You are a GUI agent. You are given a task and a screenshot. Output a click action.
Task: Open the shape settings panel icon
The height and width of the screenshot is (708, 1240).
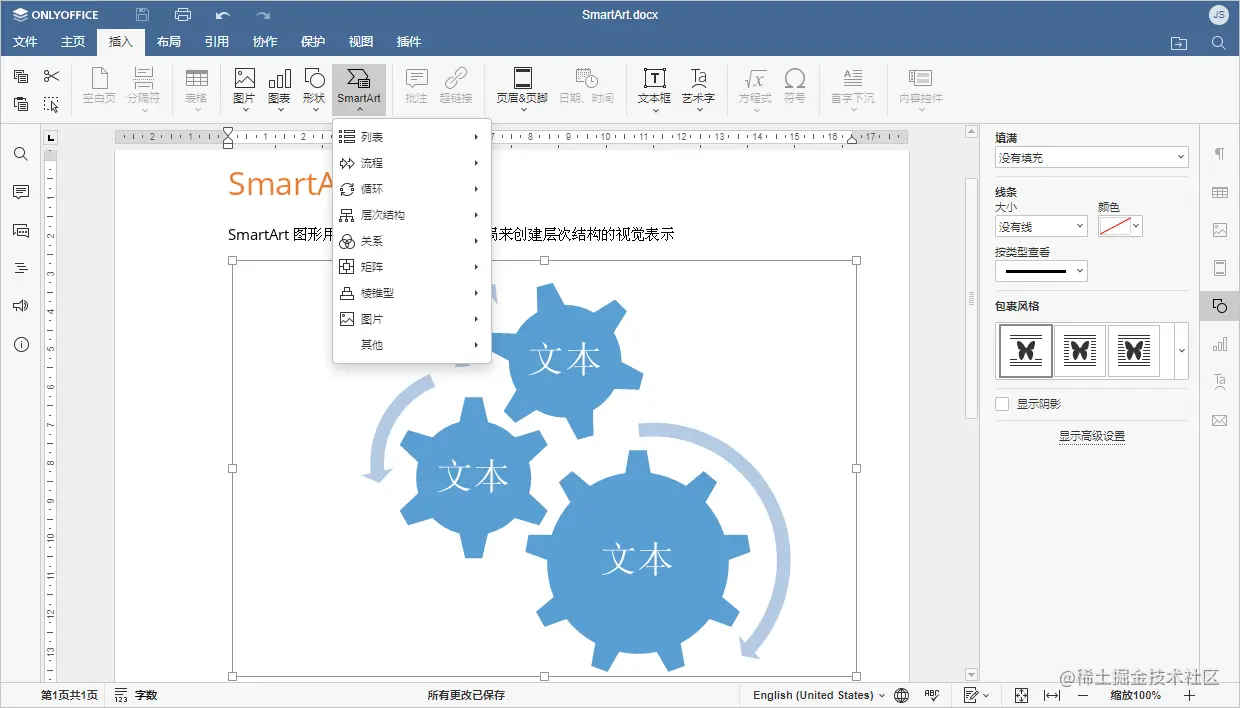1218,306
